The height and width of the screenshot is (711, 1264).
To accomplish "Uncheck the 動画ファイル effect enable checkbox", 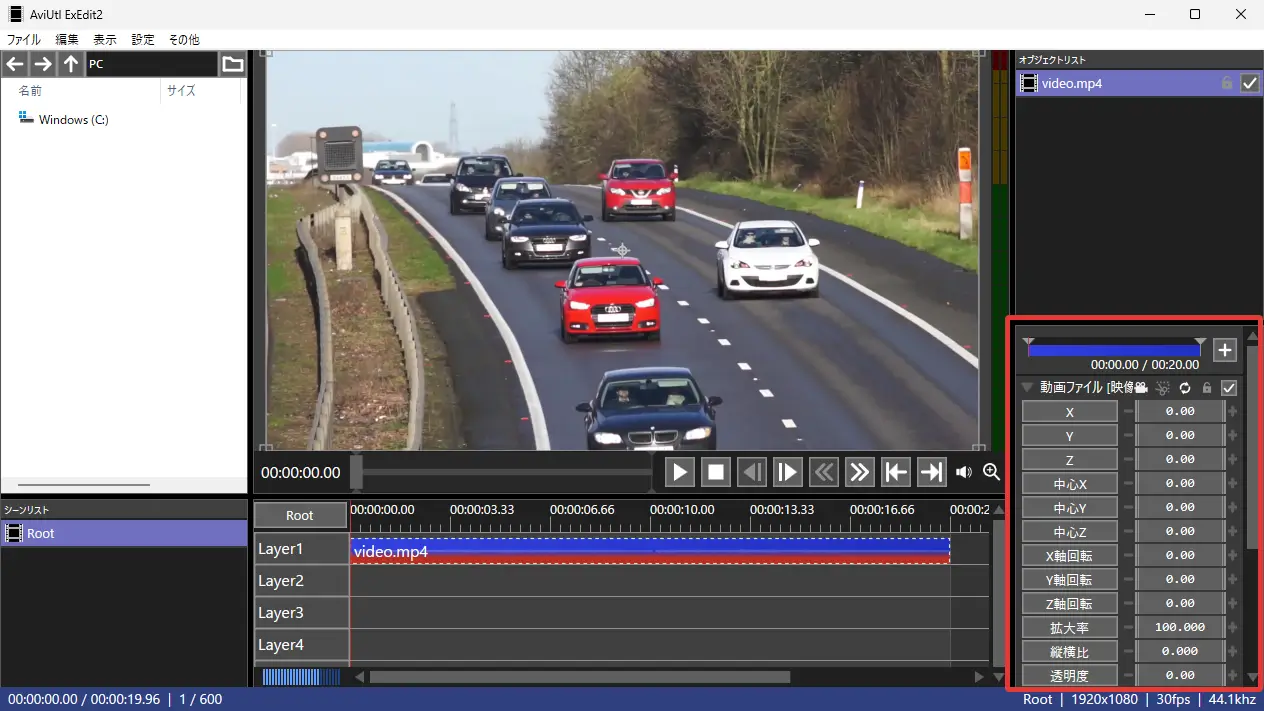I will point(1230,388).
